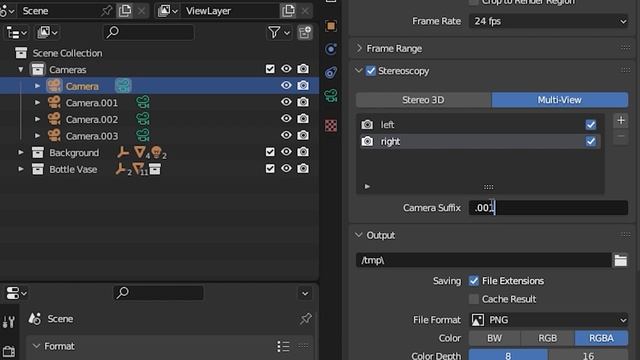
Task: Open Object Constraints properties tab
Action: [x=331, y=73]
